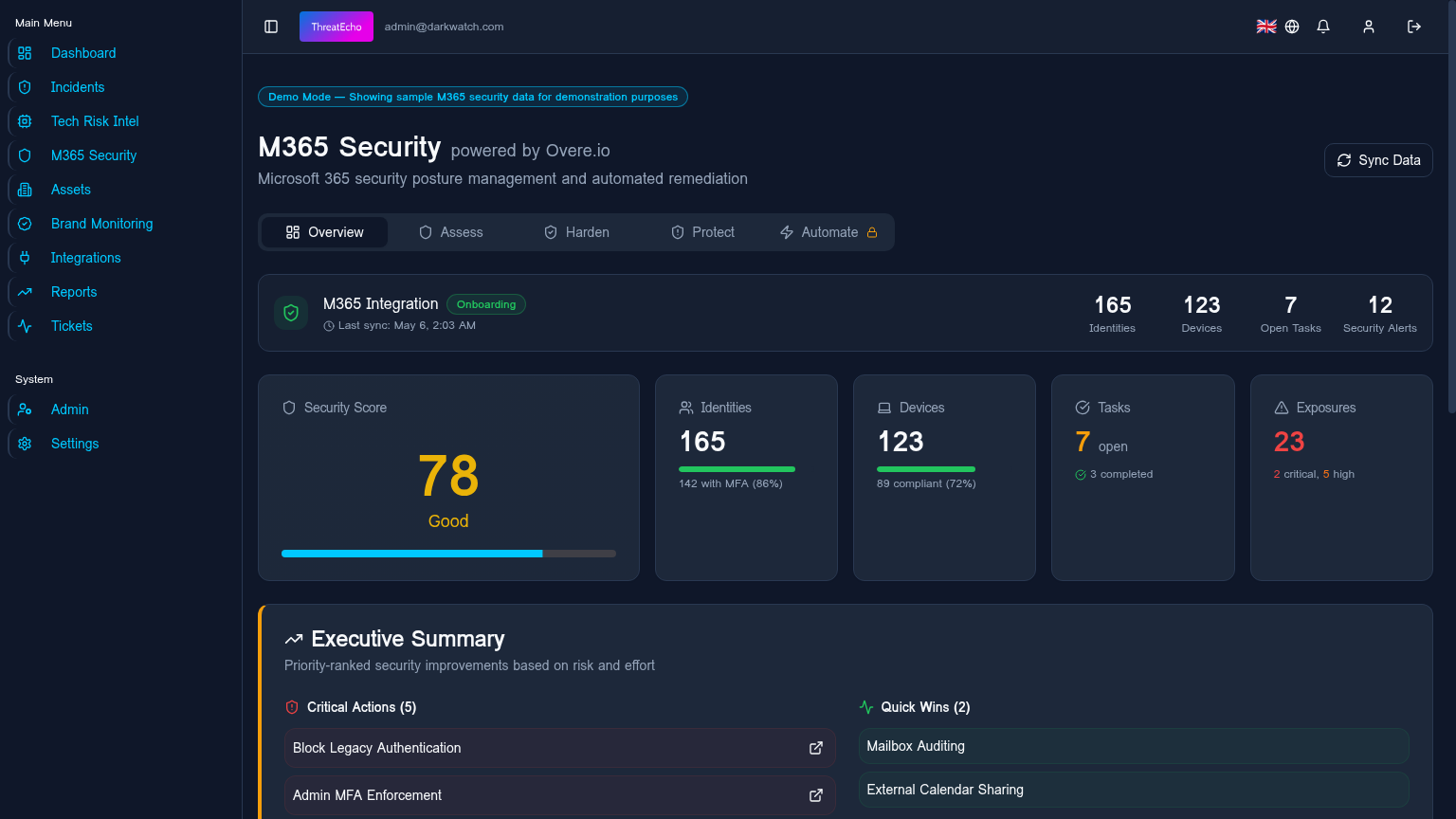1456x819 pixels.
Task: Open Block Legacy Authentication action
Action: pos(559,748)
